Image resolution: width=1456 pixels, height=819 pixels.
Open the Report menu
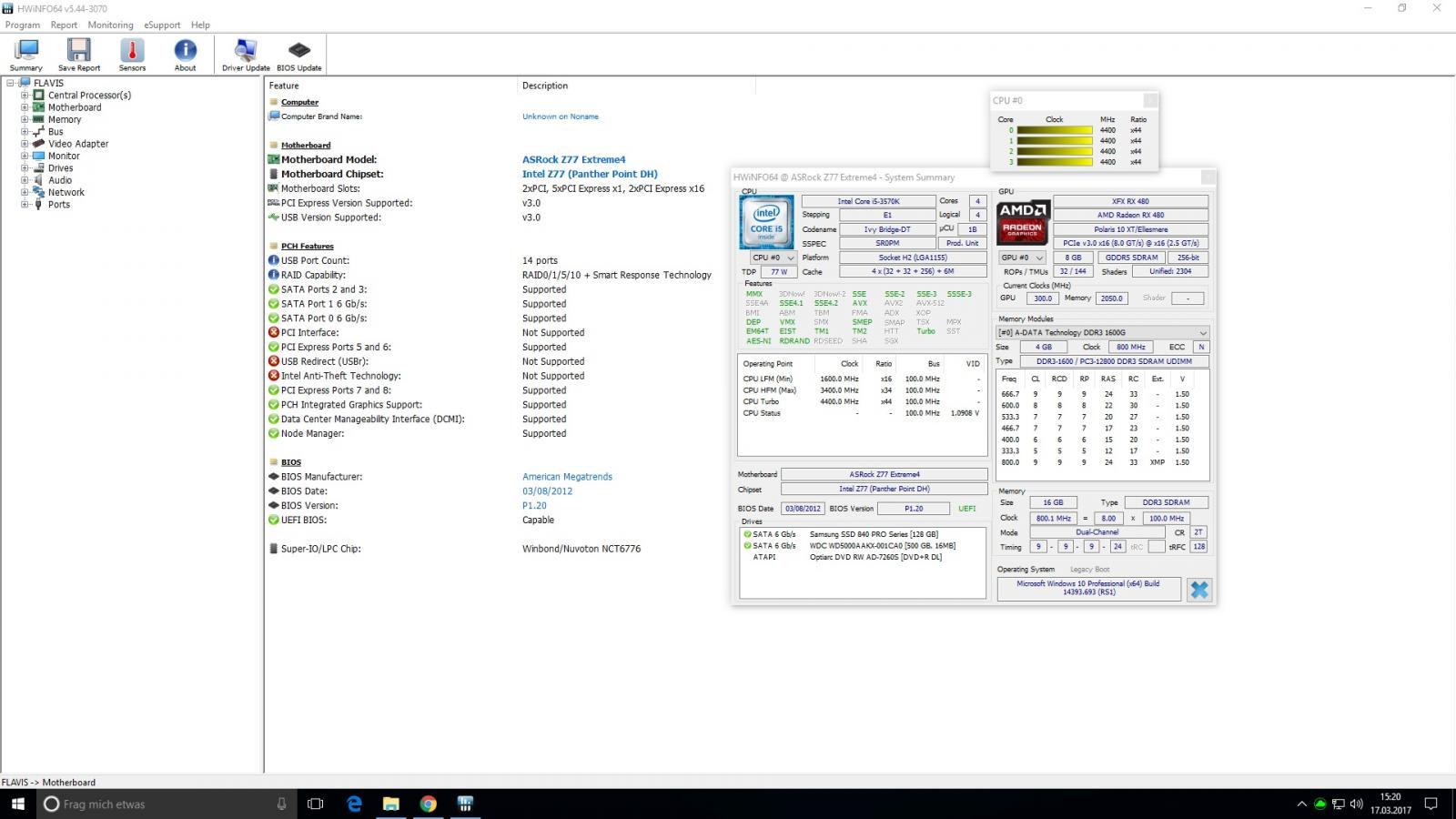(x=64, y=25)
